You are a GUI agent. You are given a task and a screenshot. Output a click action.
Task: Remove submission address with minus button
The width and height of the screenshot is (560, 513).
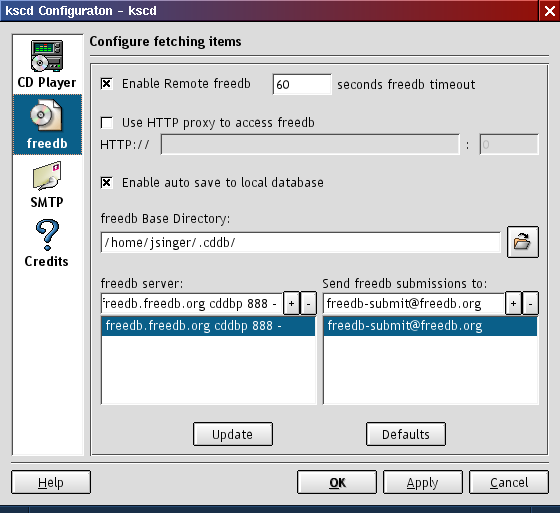coord(531,304)
